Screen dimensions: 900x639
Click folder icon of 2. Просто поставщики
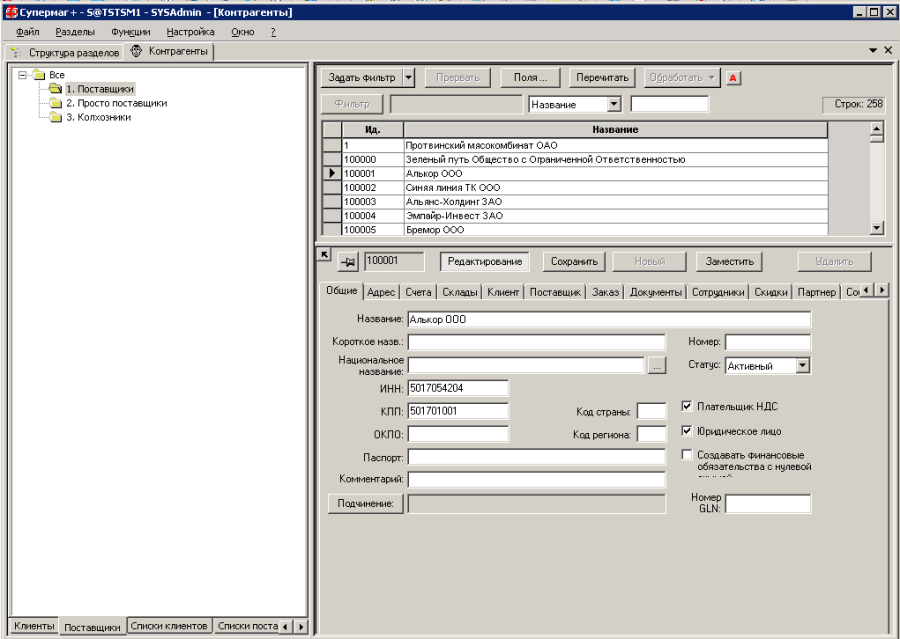point(55,103)
